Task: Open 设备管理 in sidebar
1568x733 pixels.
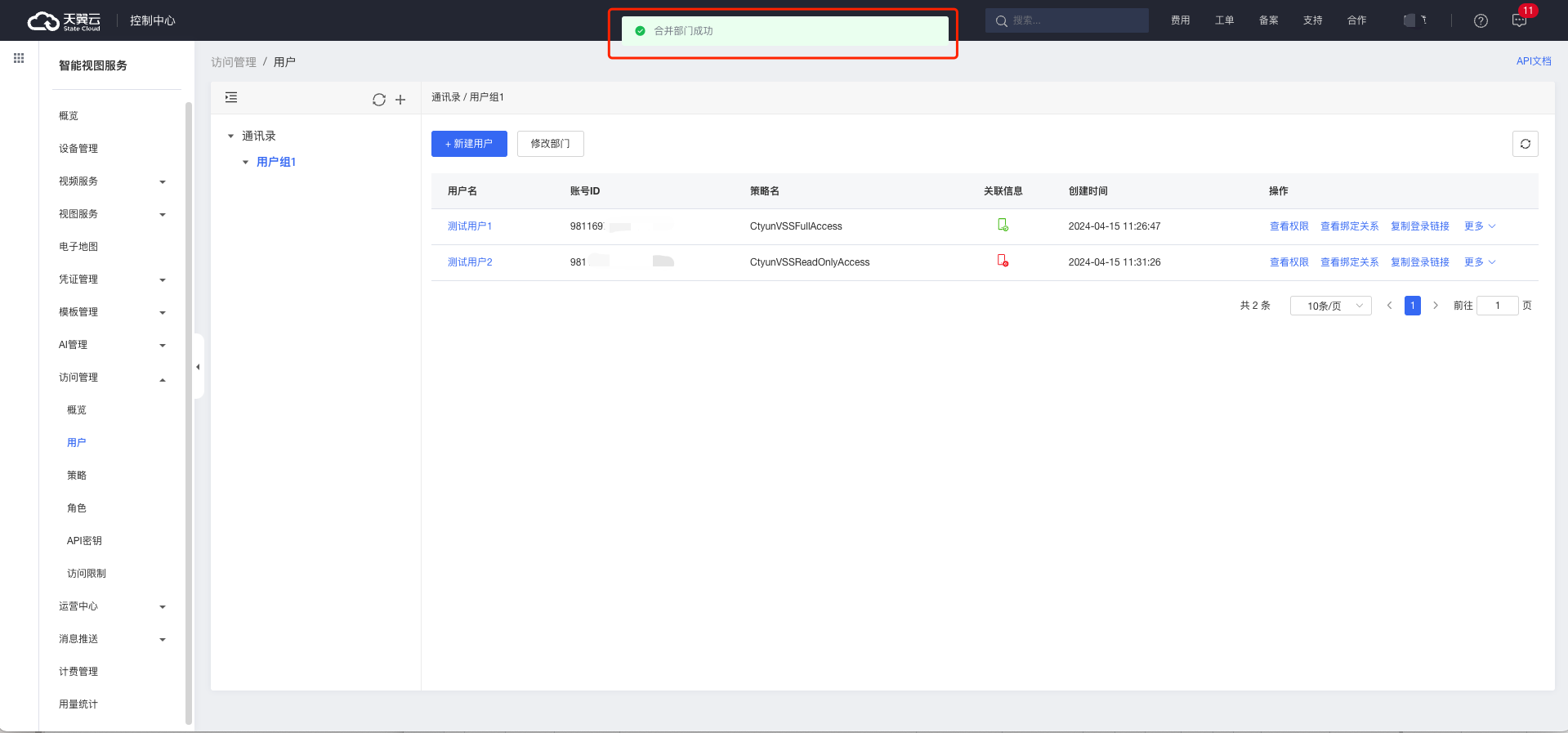Action: coord(78,149)
